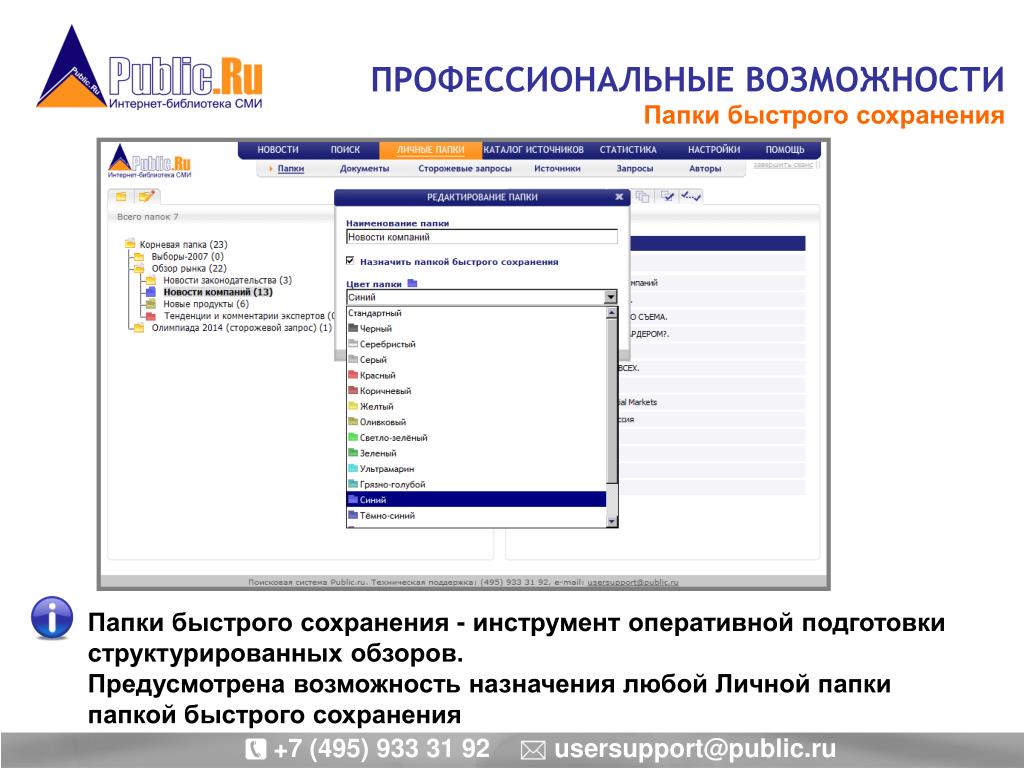Switch to Авторы submenu tab
This screenshot has height=768, width=1024.
point(705,168)
